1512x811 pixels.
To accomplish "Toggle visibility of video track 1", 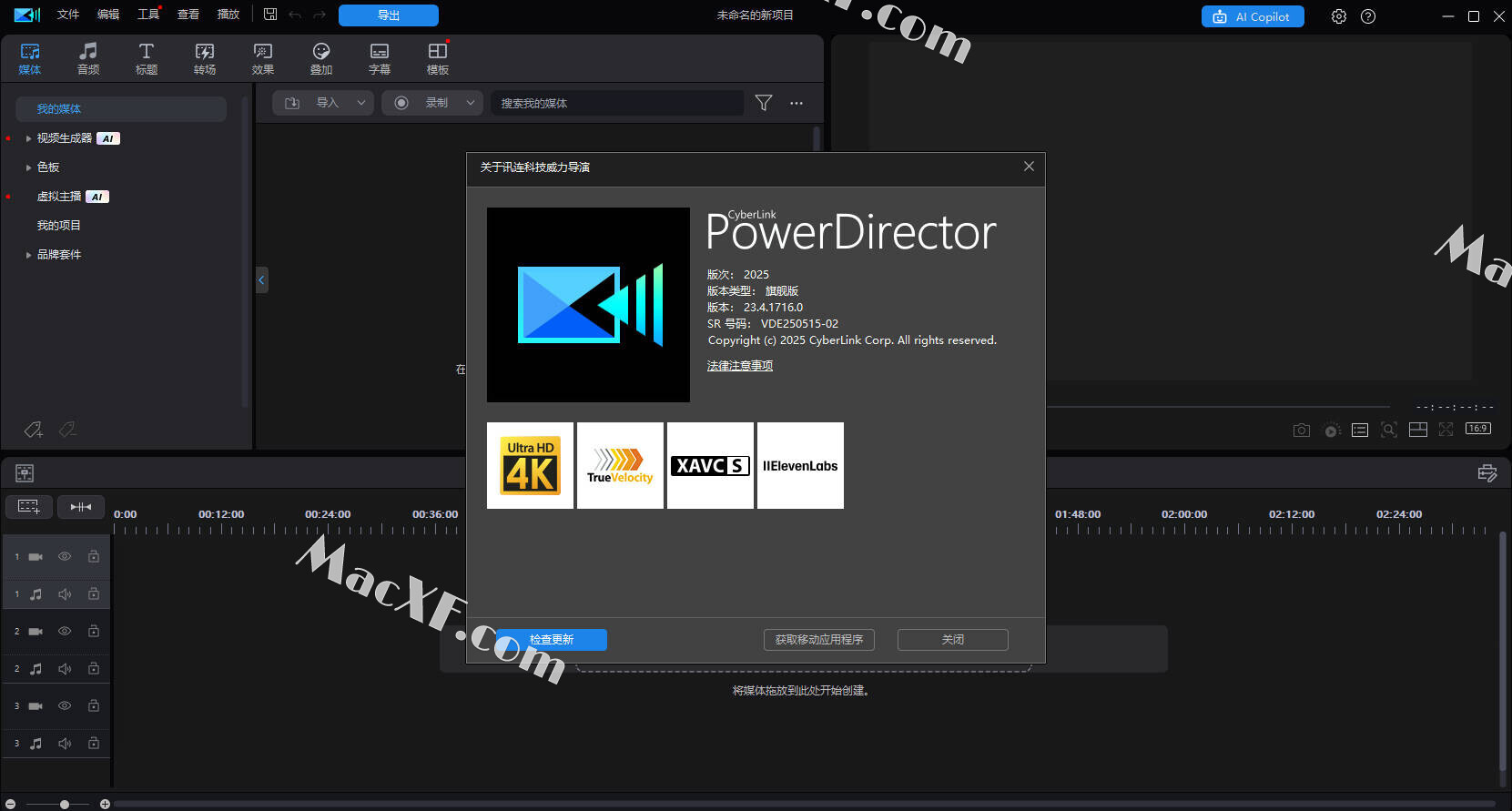I will coord(65,556).
